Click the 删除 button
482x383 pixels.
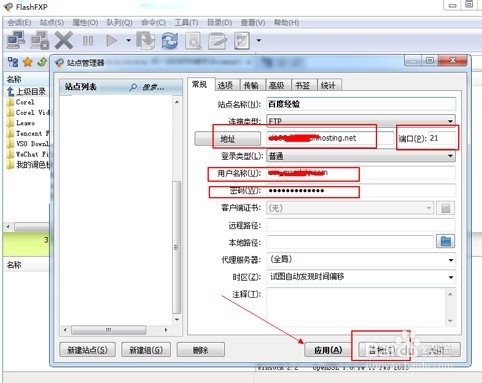pos(201,350)
